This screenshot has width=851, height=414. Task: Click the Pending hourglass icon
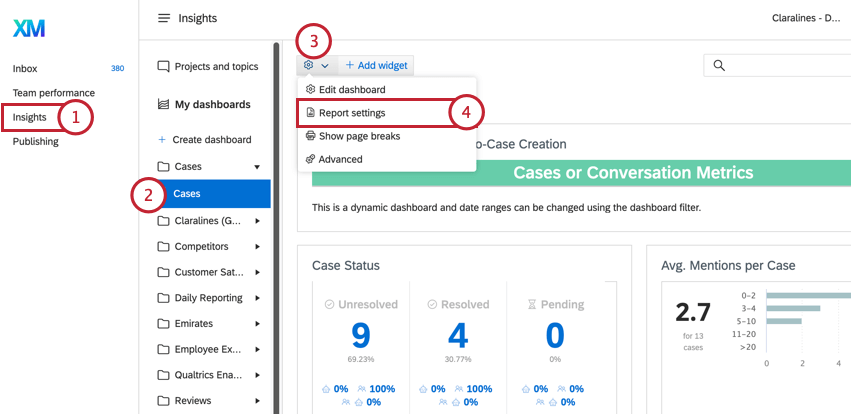click(532, 305)
